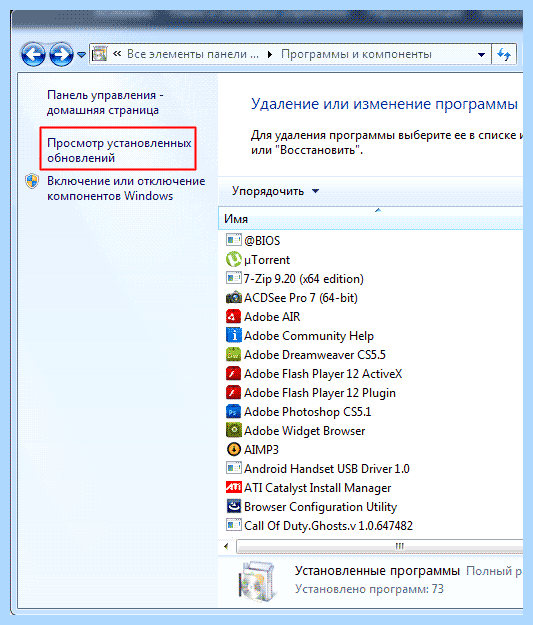Open Просмотр установленных обновлений link
Screen dimensions: 533x625
[119, 150]
